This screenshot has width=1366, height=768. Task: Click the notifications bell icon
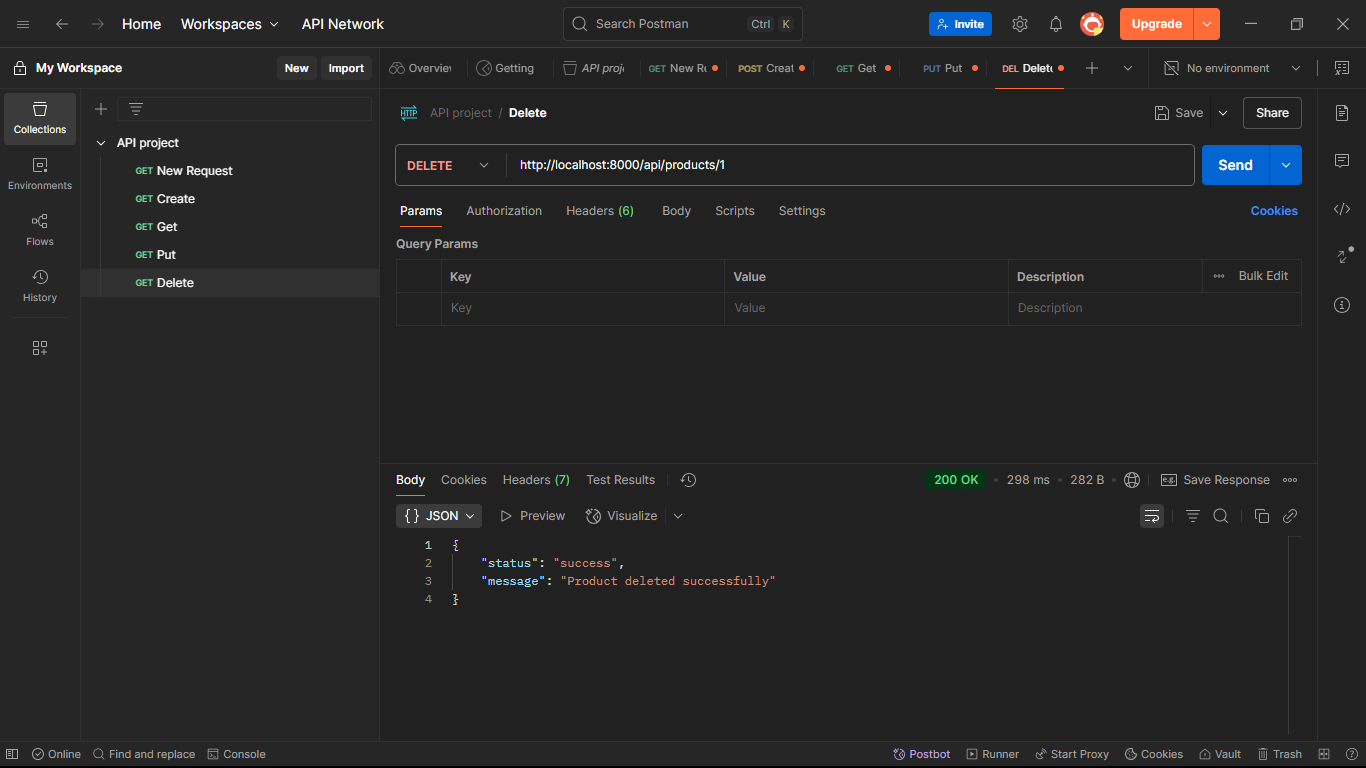1056,24
